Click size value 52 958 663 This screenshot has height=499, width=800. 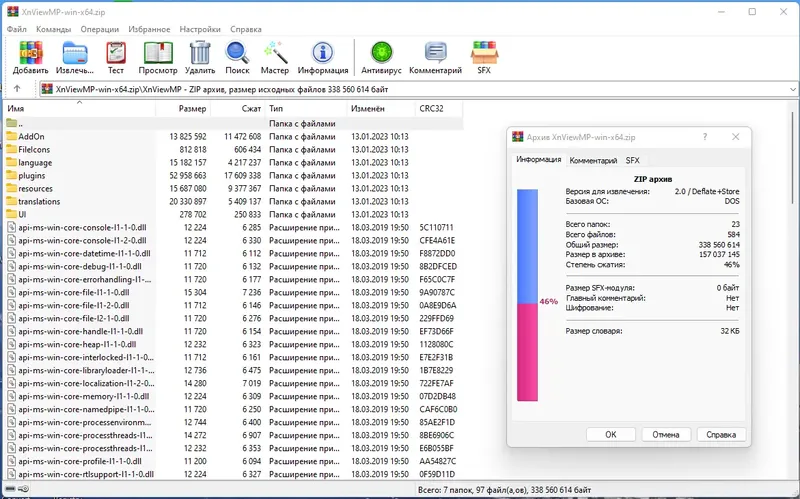click(x=188, y=176)
